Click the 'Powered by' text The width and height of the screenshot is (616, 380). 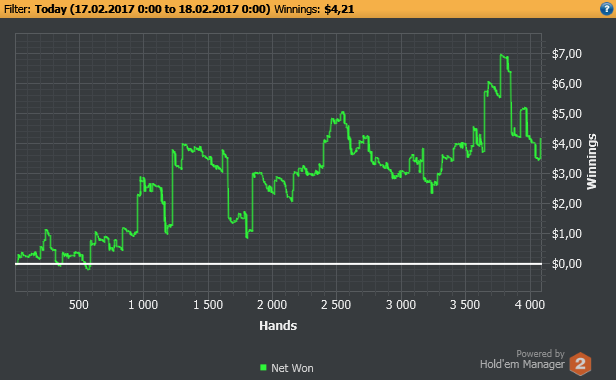[540, 354]
